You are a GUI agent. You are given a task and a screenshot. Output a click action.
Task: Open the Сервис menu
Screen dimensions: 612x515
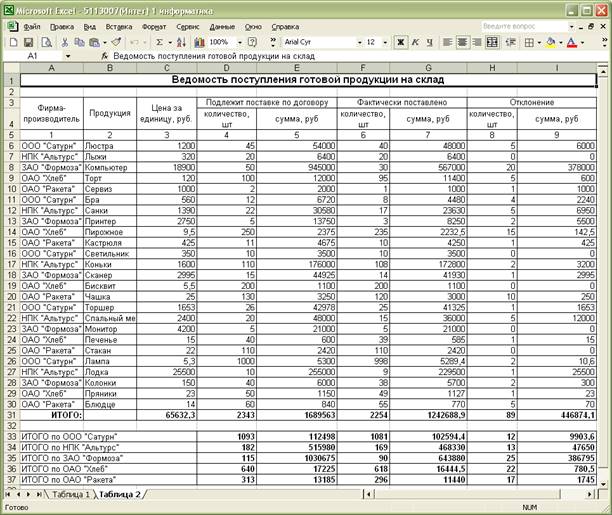(188, 27)
